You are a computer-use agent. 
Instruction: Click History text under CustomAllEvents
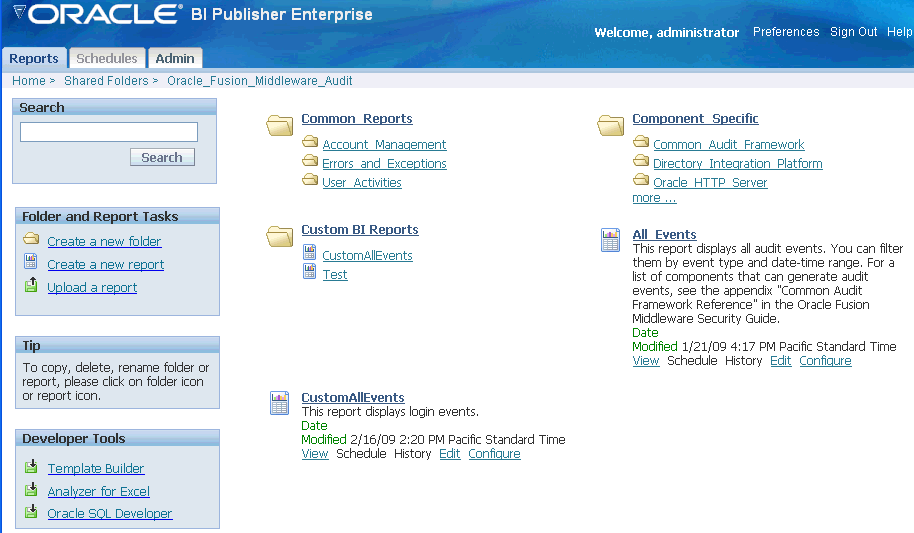(412, 454)
